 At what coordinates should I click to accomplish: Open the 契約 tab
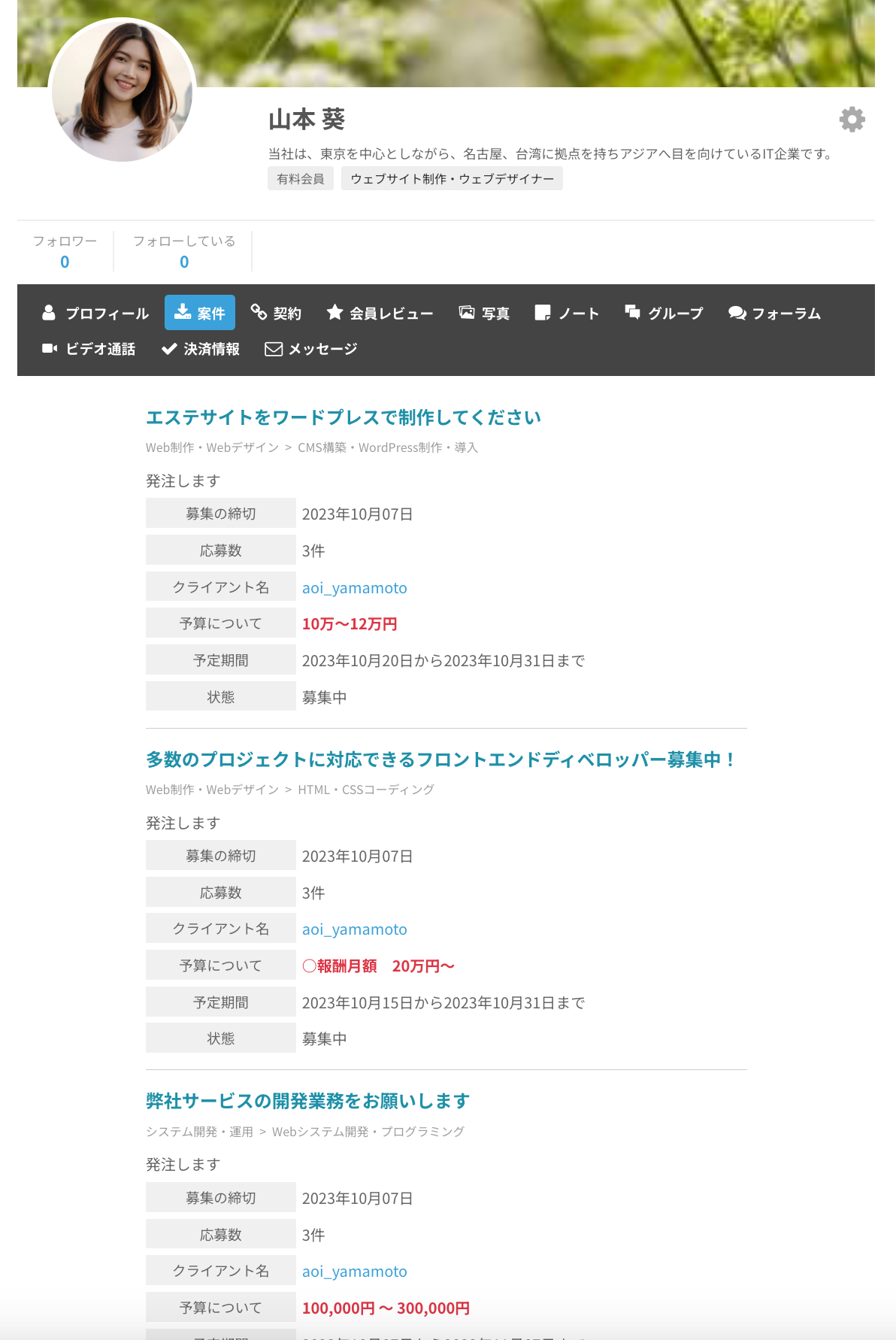(276, 313)
